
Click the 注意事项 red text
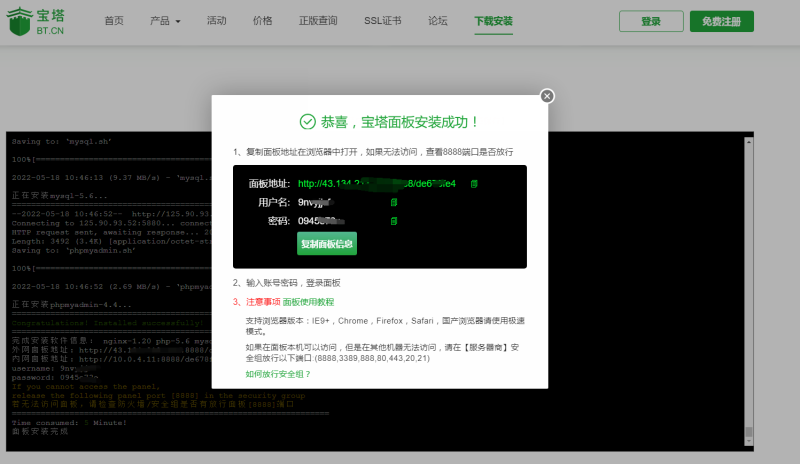click(263, 302)
